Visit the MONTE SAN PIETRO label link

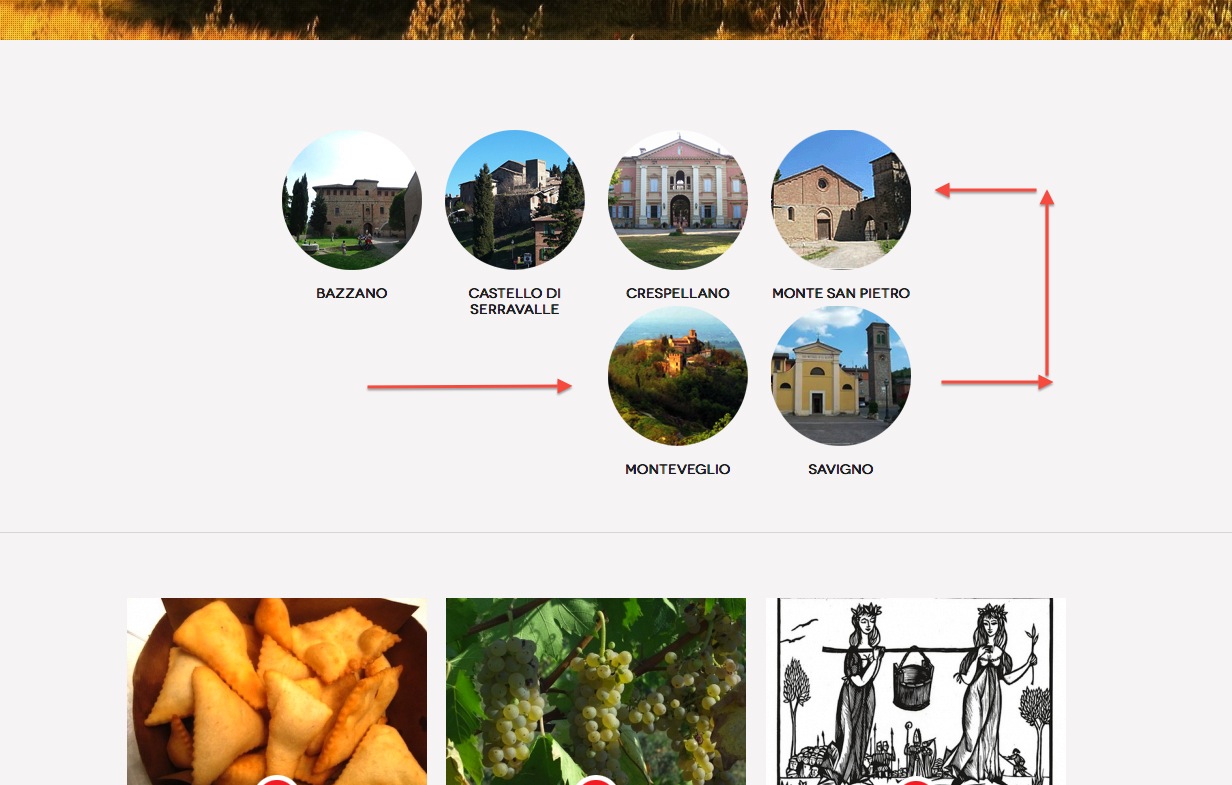click(x=841, y=293)
